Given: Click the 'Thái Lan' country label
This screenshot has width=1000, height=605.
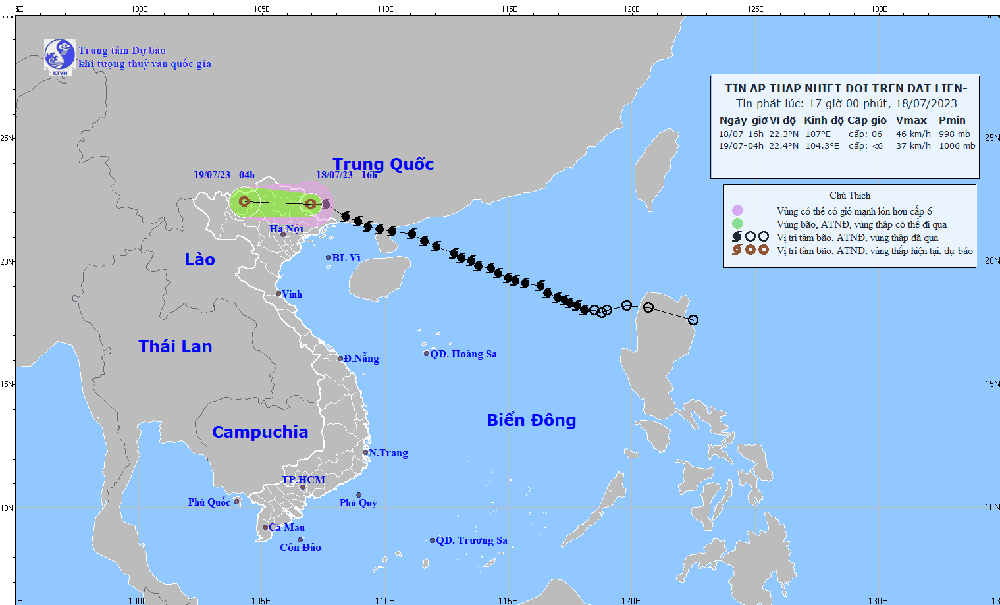Looking at the screenshot, I should [x=175, y=346].
